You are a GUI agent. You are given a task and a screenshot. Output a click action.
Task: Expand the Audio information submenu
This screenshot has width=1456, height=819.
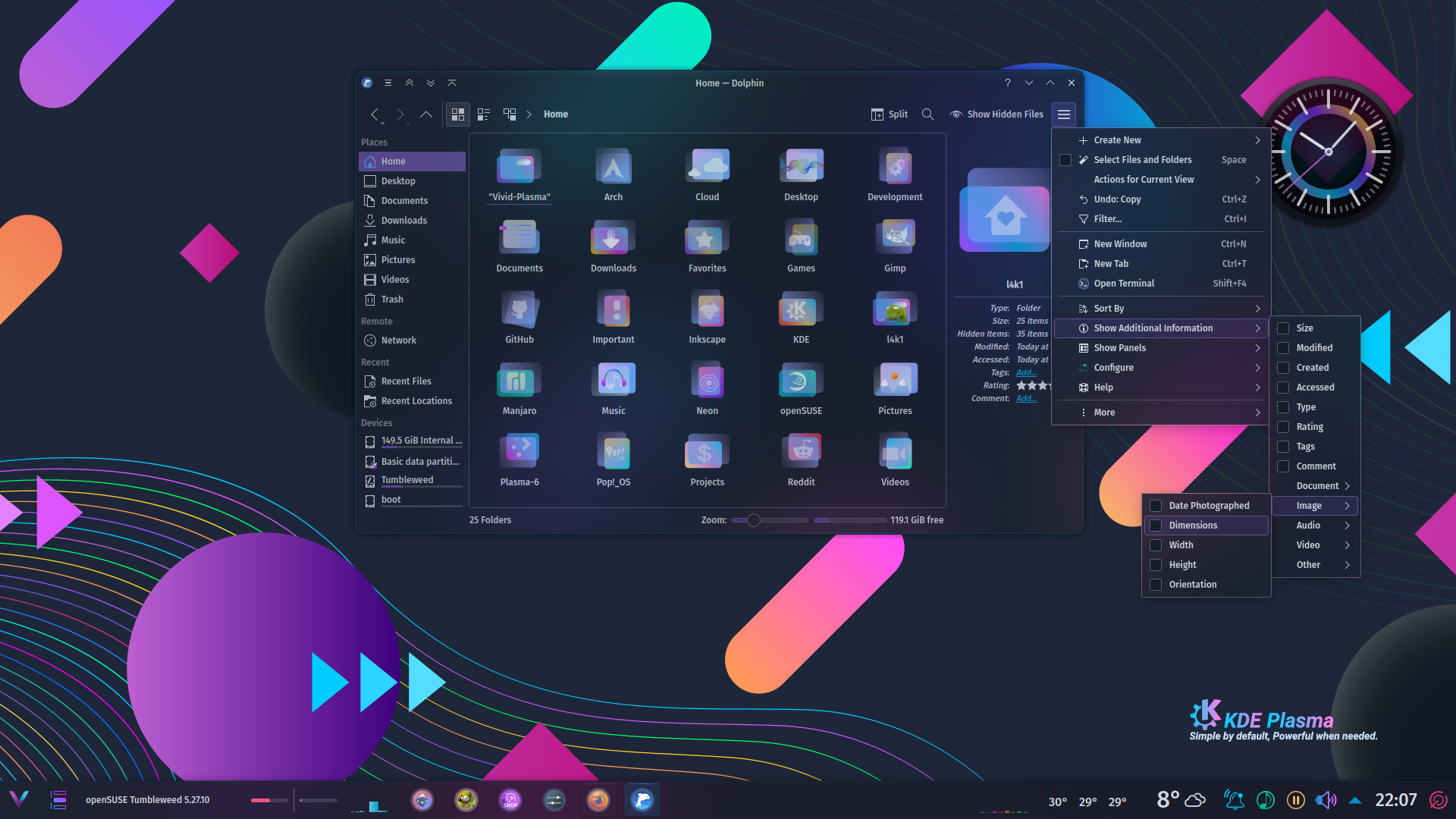pos(1316,526)
